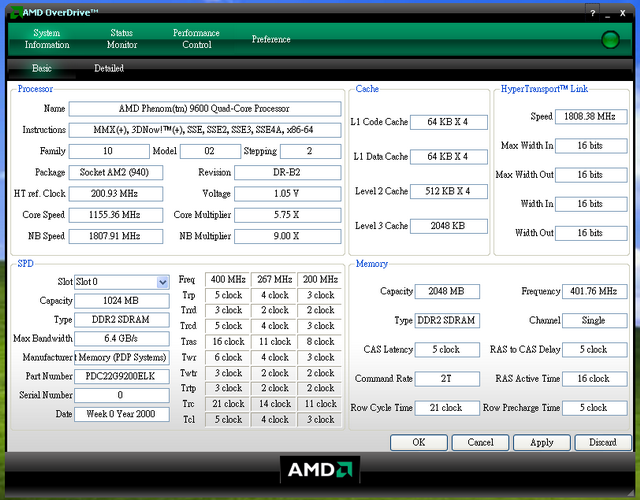Click the CAS Latency value 5 clock
This screenshot has height=500, width=640.
tap(447, 350)
